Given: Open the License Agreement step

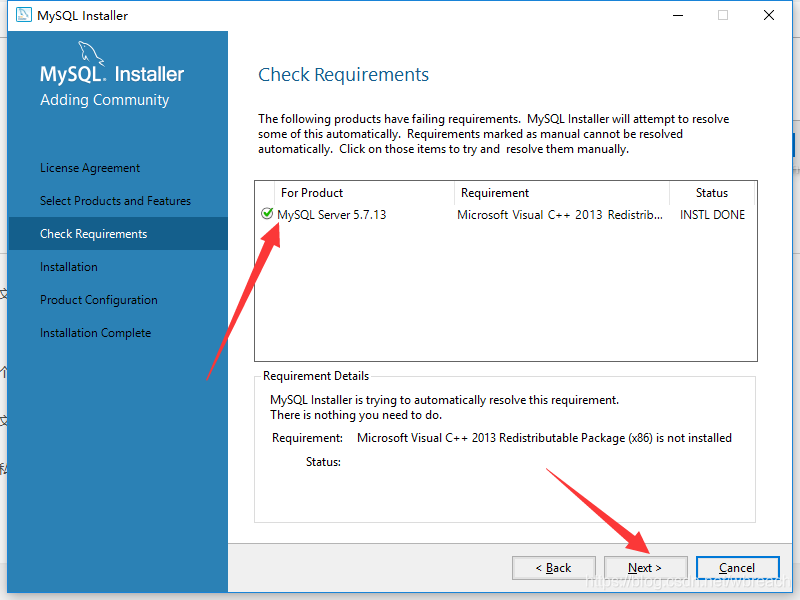Looking at the screenshot, I should click(x=90, y=168).
